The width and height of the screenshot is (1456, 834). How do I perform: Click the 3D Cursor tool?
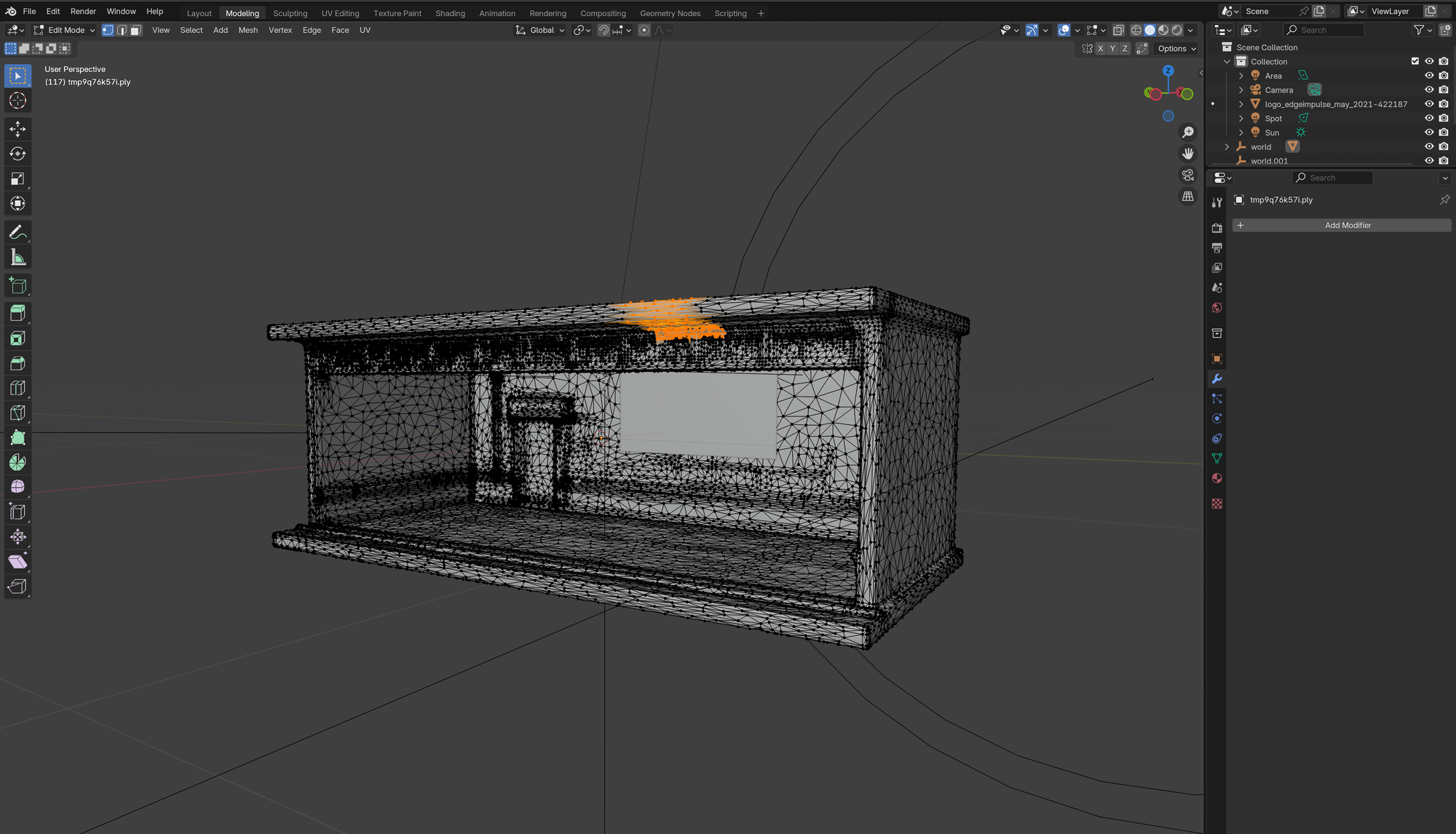[17, 100]
